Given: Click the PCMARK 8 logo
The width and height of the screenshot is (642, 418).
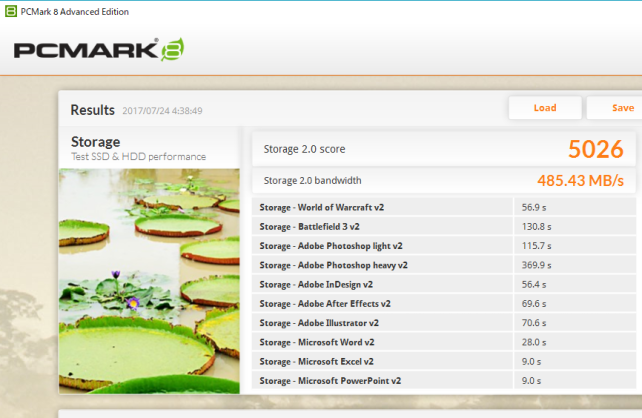Looking at the screenshot, I should click(x=99, y=50).
